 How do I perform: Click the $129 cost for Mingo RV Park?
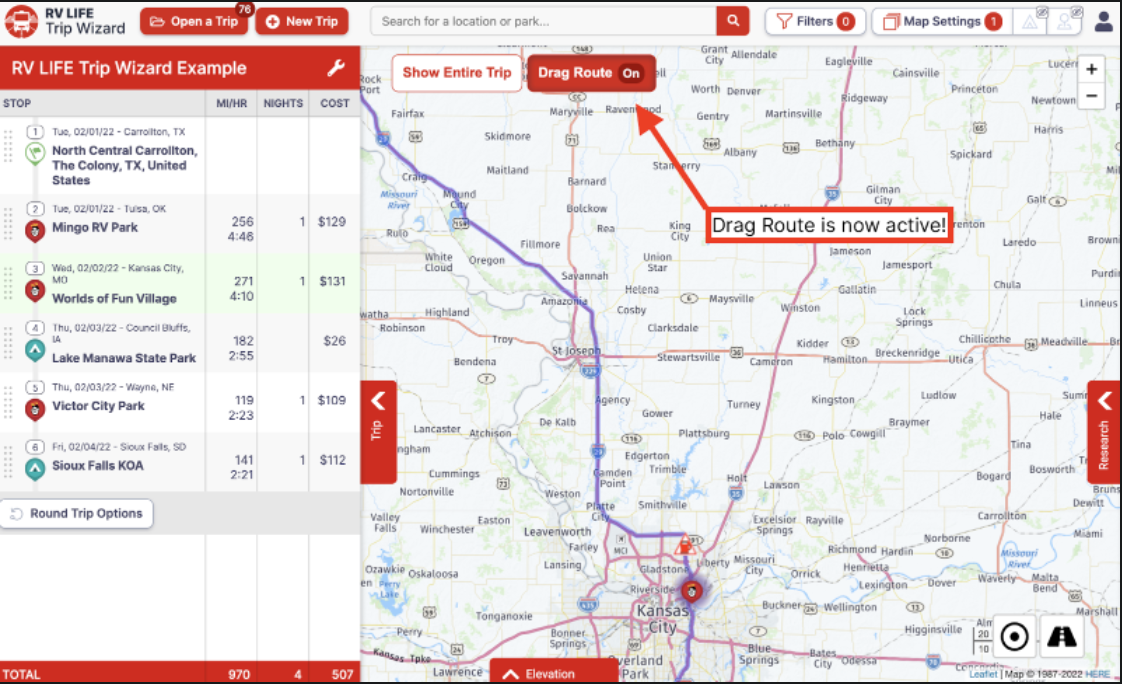332,222
